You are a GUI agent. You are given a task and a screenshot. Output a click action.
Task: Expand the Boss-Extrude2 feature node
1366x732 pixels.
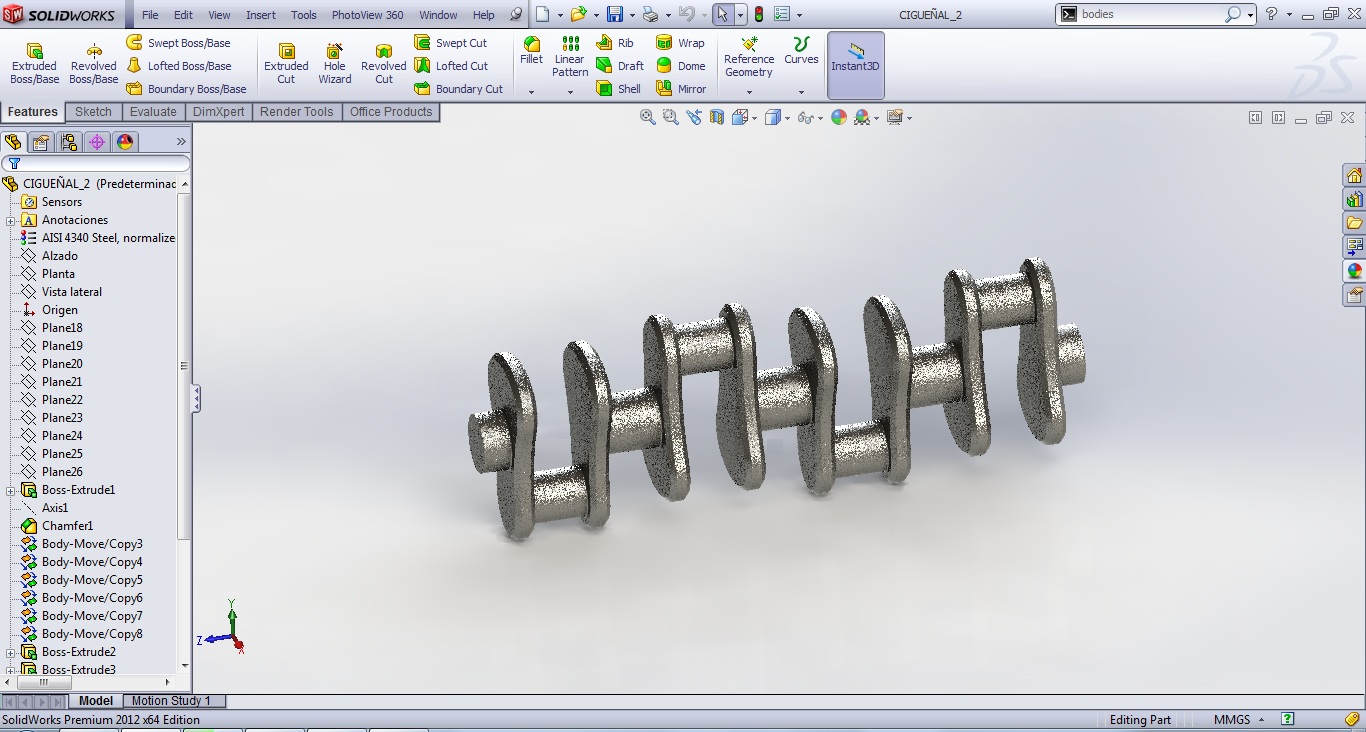(x=10, y=652)
